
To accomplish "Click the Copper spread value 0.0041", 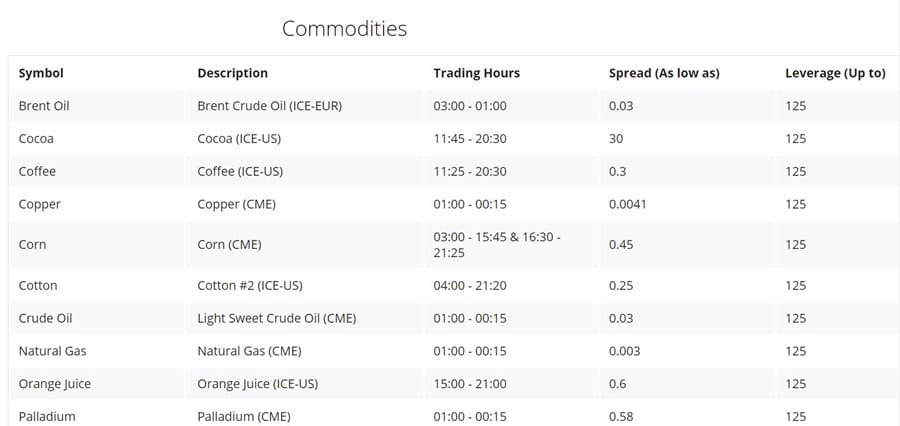I will (628, 204).
